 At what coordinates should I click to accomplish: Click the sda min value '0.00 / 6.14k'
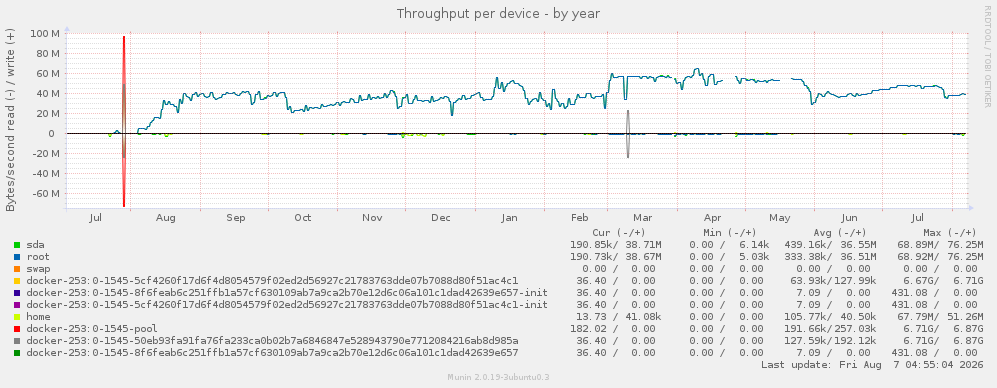point(729,244)
